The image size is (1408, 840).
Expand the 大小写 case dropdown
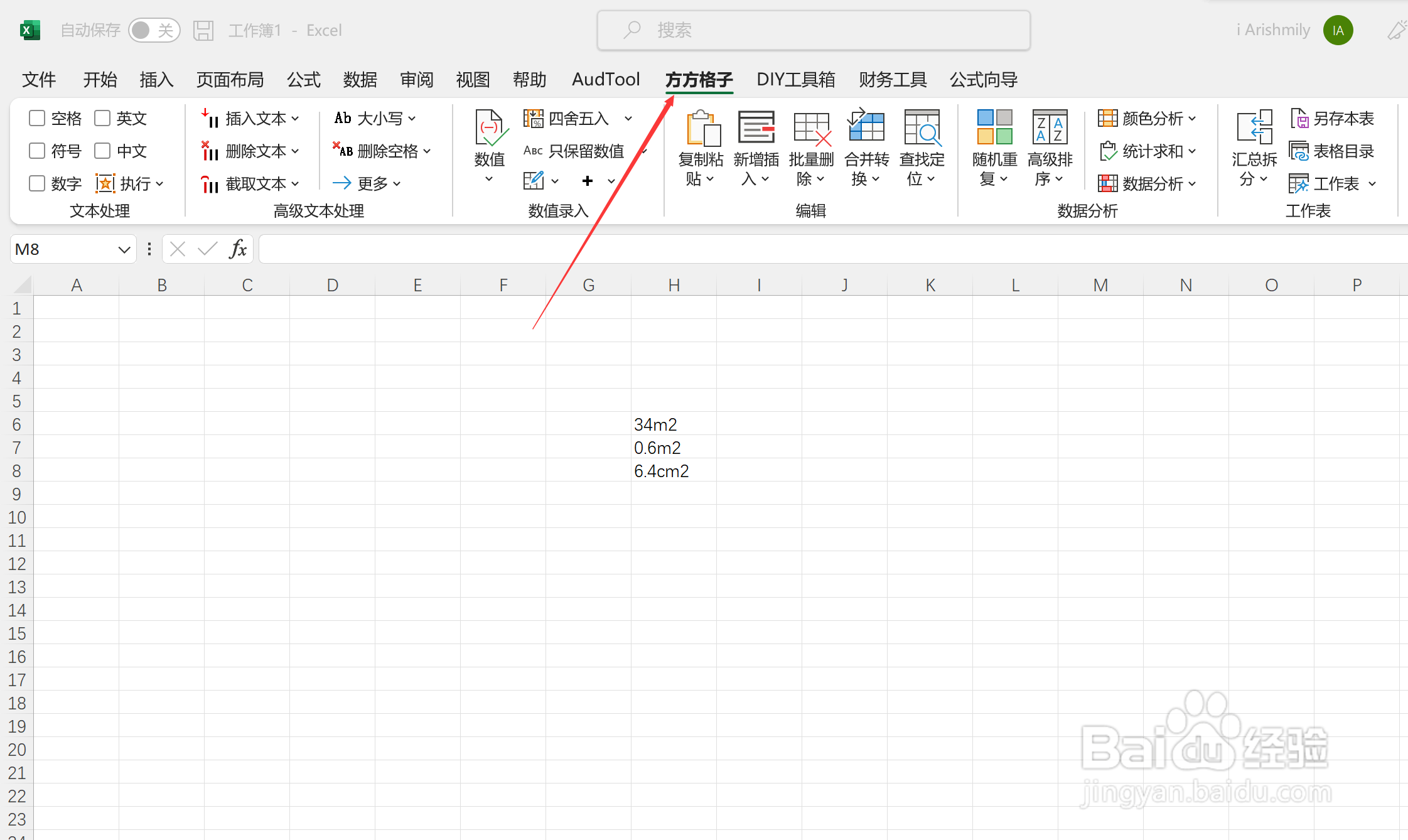(x=412, y=118)
